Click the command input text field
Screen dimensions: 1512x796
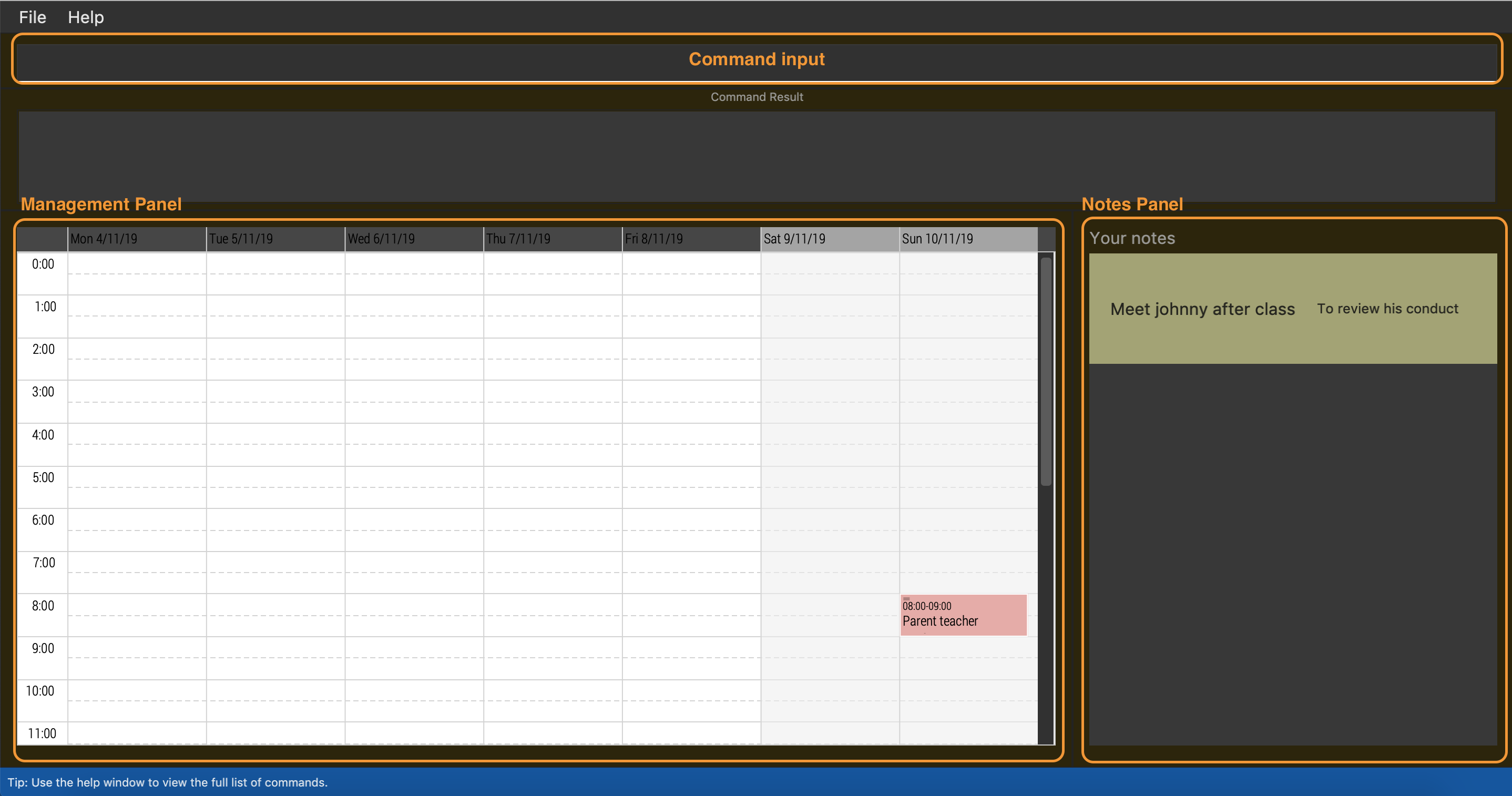click(x=757, y=62)
